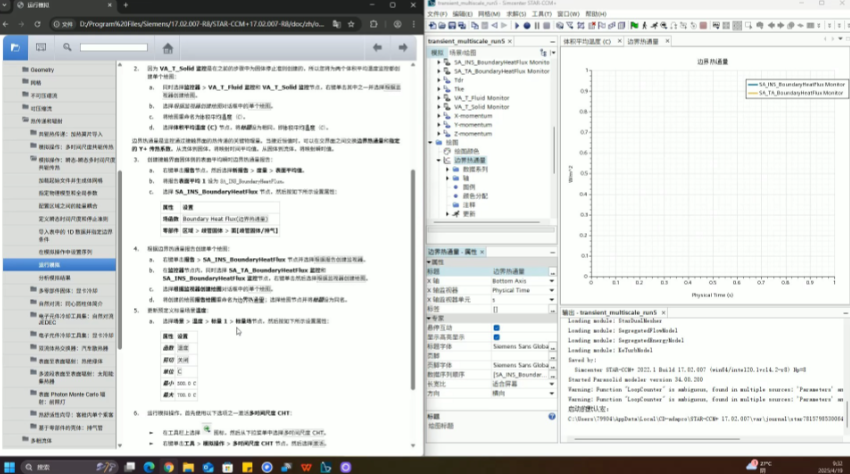Click the search magnifier icon in help toolbar

(67, 47)
